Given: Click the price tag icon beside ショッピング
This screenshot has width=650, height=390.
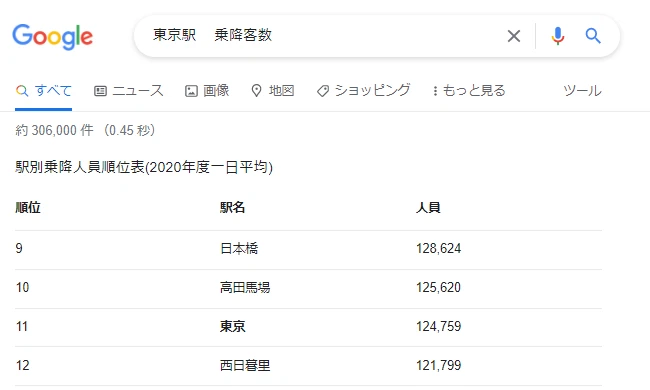Looking at the screenshot, I should (323, 91).
